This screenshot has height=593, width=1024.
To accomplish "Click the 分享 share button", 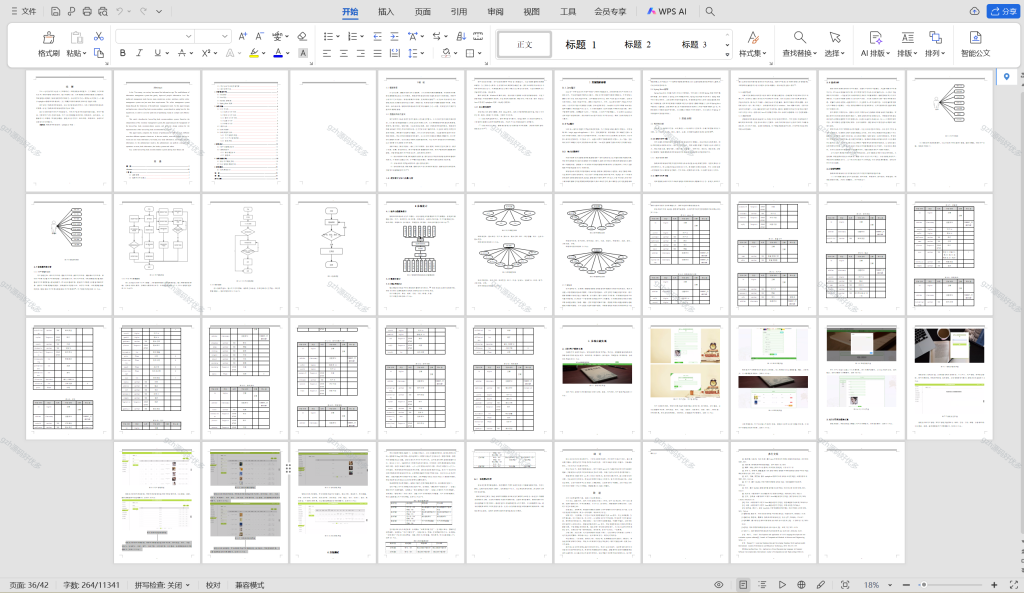I will 1003,11.
